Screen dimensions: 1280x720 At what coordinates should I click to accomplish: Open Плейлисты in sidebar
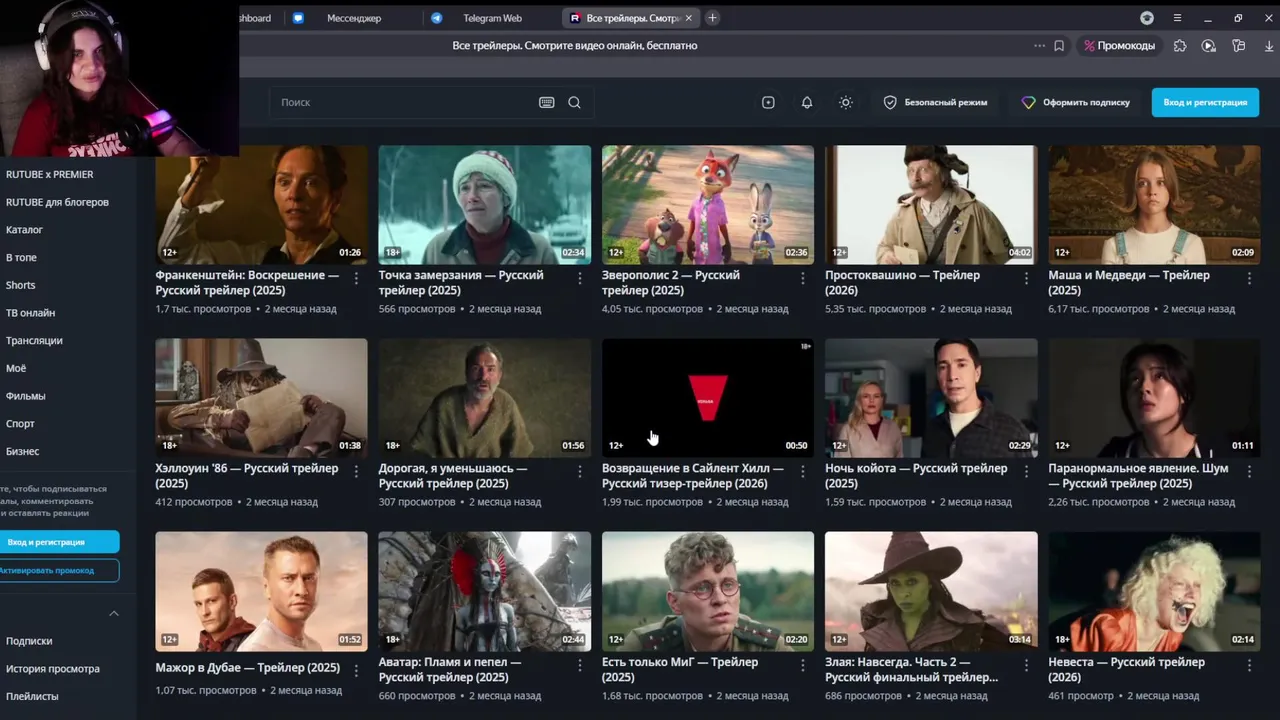pyautogui.click(x=32, y=696)
